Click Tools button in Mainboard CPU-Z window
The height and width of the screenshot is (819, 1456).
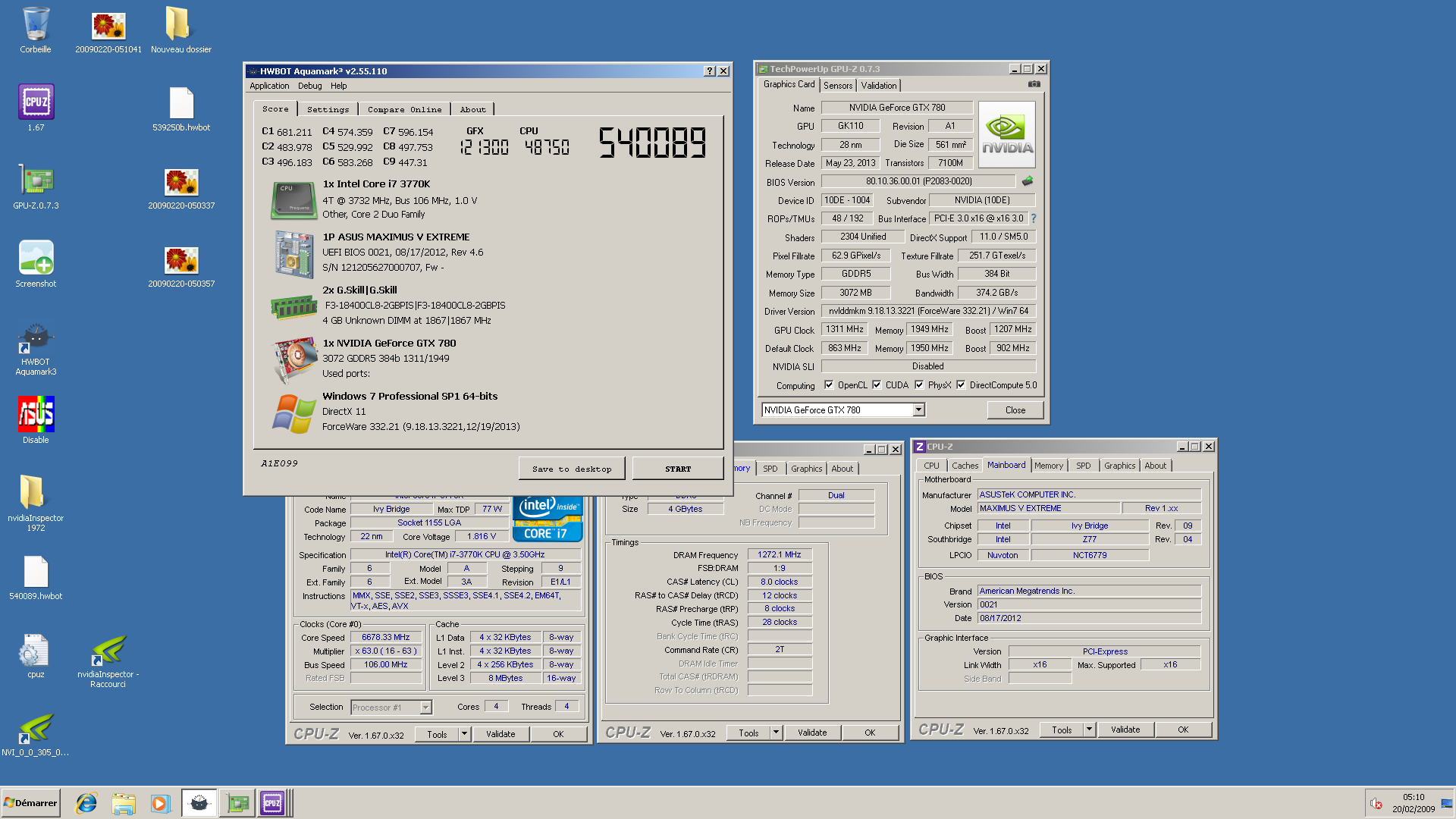(1062, 730)
